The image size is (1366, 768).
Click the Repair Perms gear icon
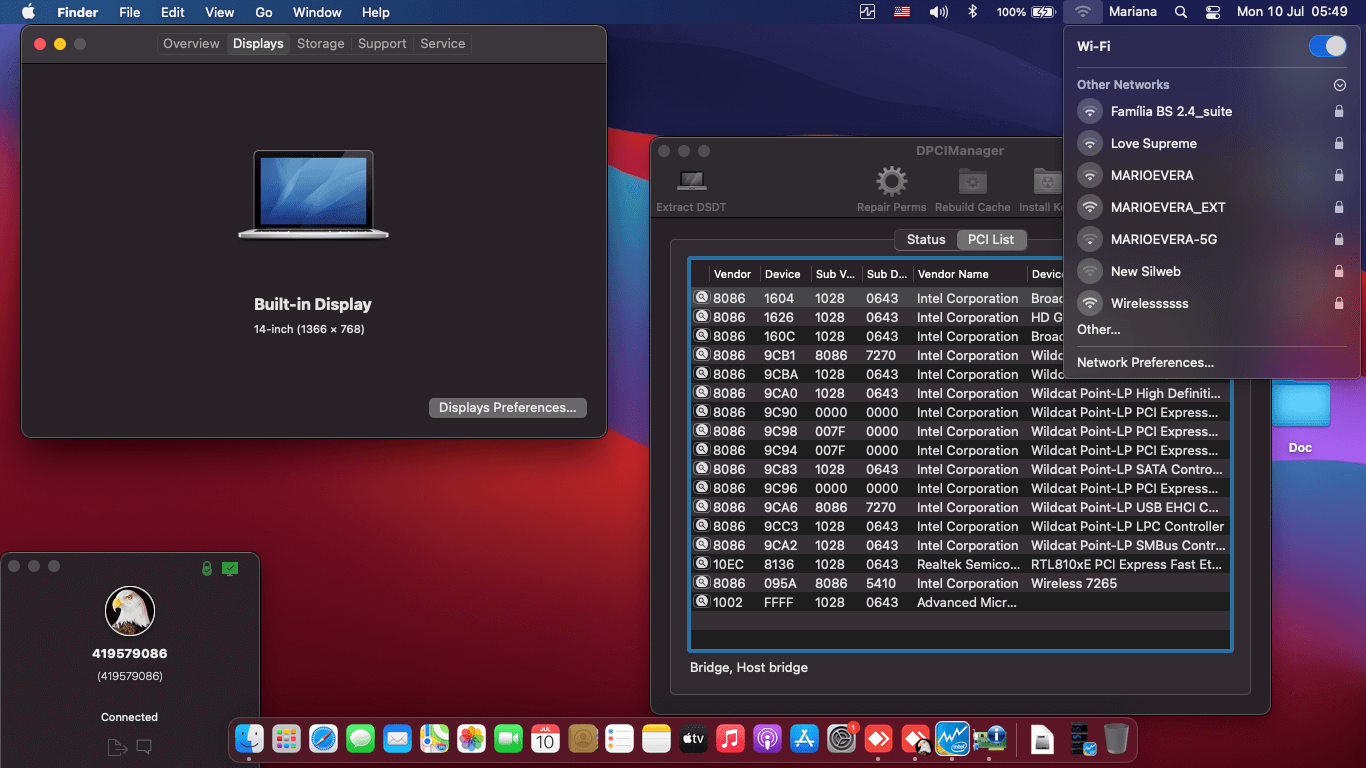[891, 182]
